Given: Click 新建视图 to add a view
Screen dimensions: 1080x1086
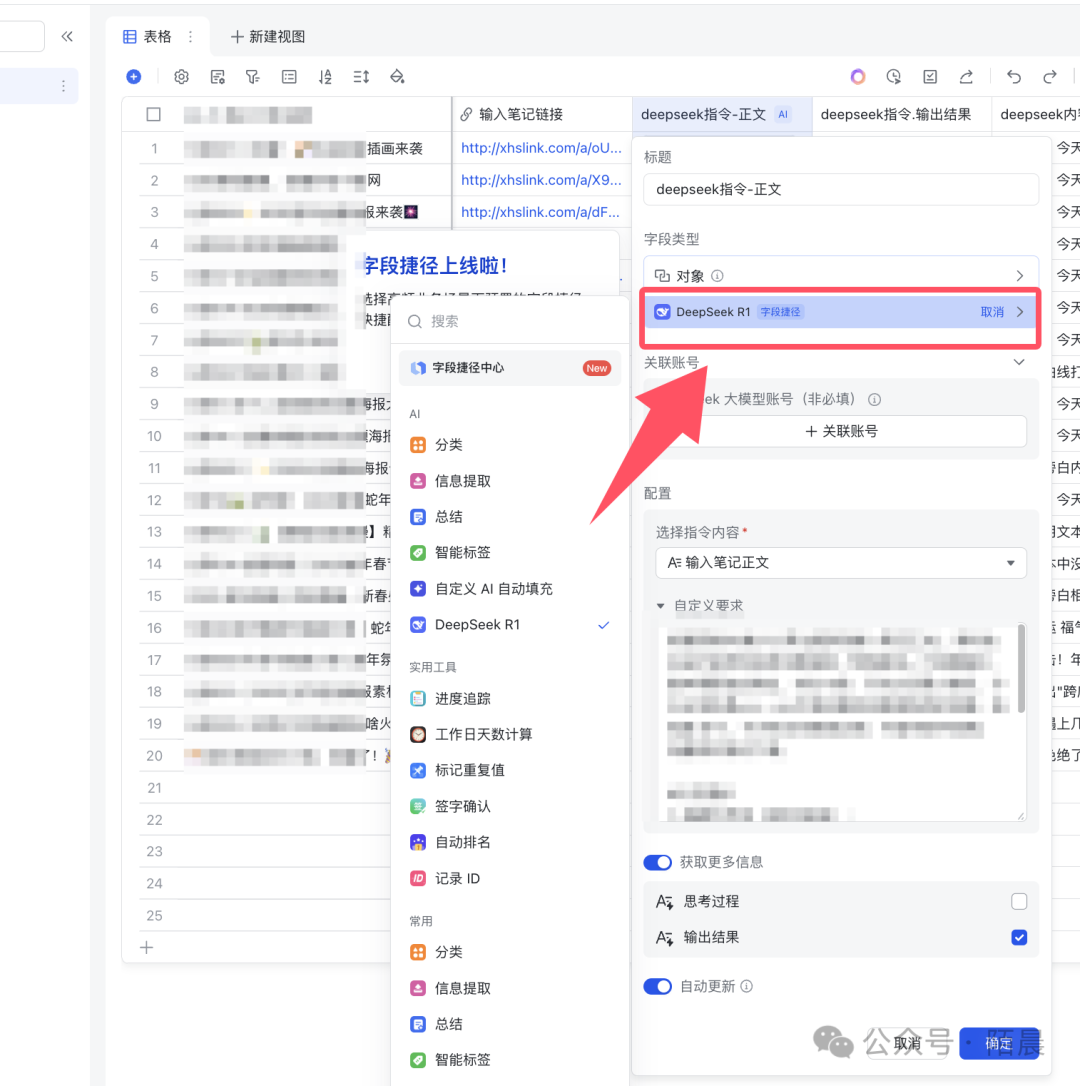Looking at the screenshot, I should click(268, 37).
